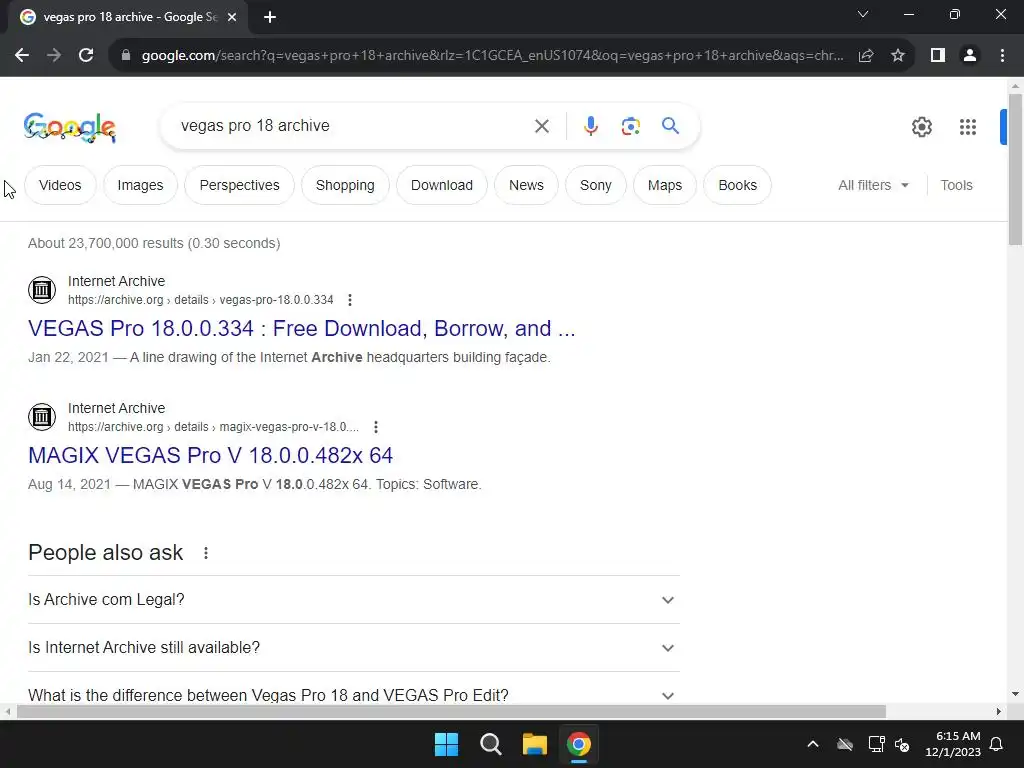Clear the search box text
Image resolution: width=1024 pixels, height=768 pixels.
(x=542, y=126)
